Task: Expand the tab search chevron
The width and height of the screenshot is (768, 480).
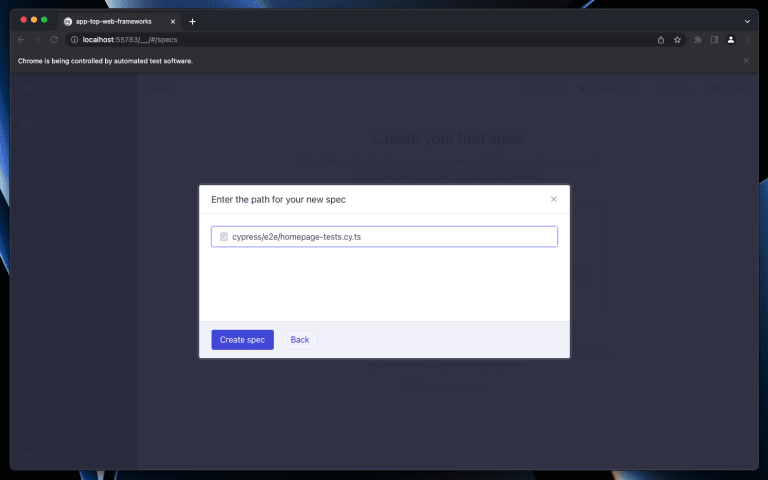Action: (747, 22)
